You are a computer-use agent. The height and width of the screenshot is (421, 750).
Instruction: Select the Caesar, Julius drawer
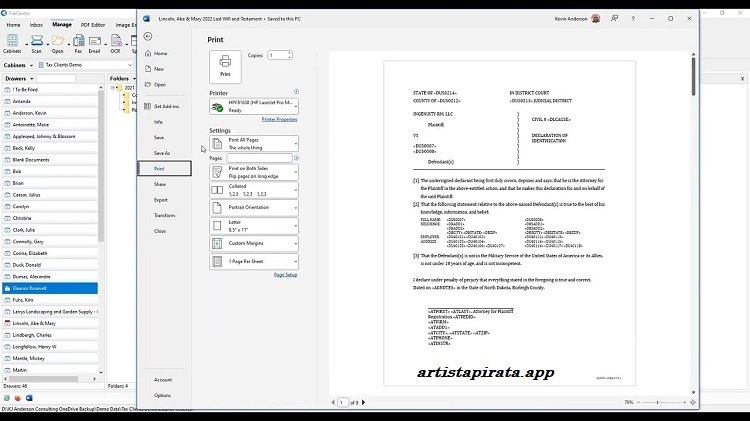50,195
